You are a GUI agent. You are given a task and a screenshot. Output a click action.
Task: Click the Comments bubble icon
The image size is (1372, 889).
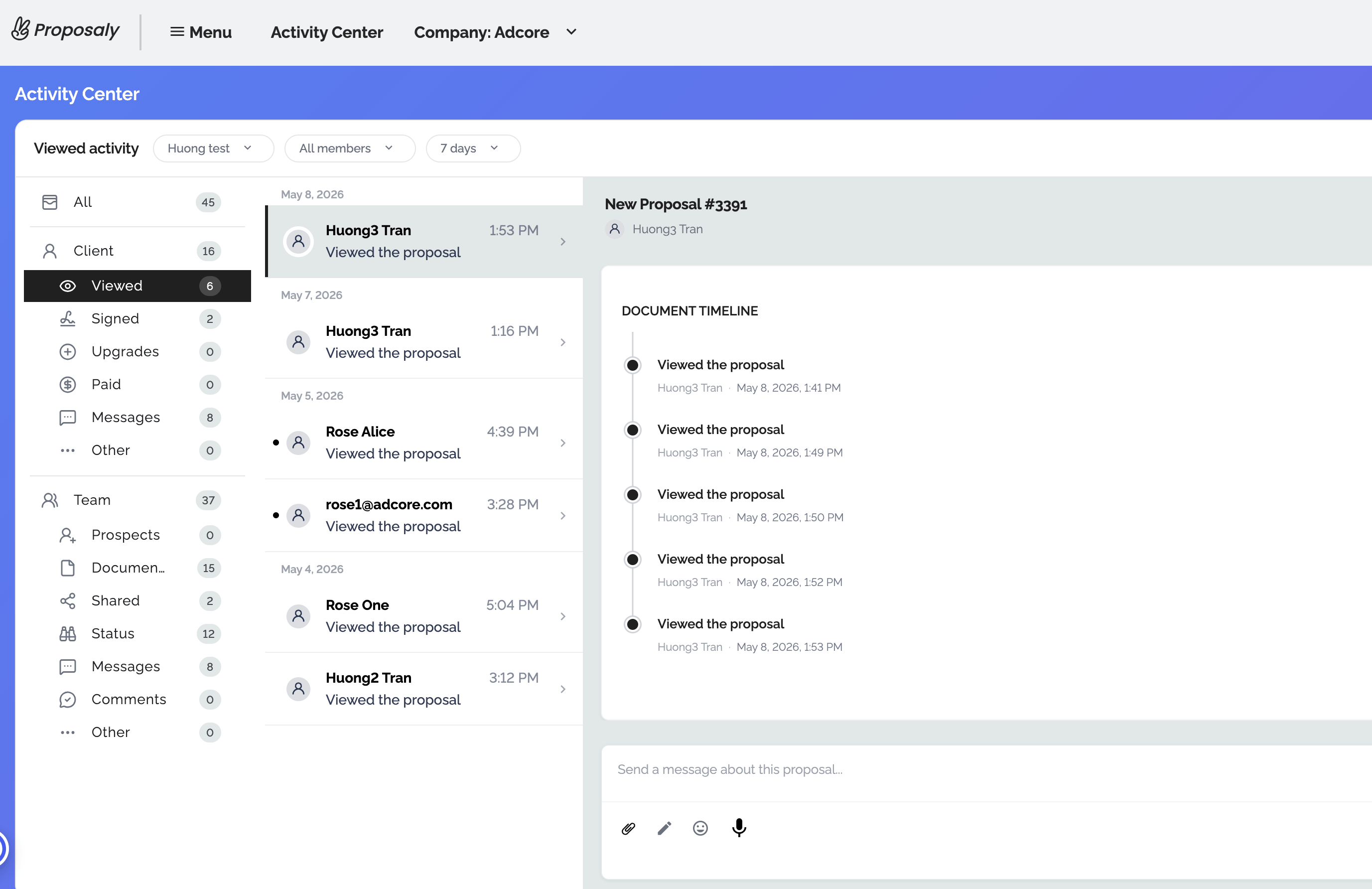[x=68, y=699]
